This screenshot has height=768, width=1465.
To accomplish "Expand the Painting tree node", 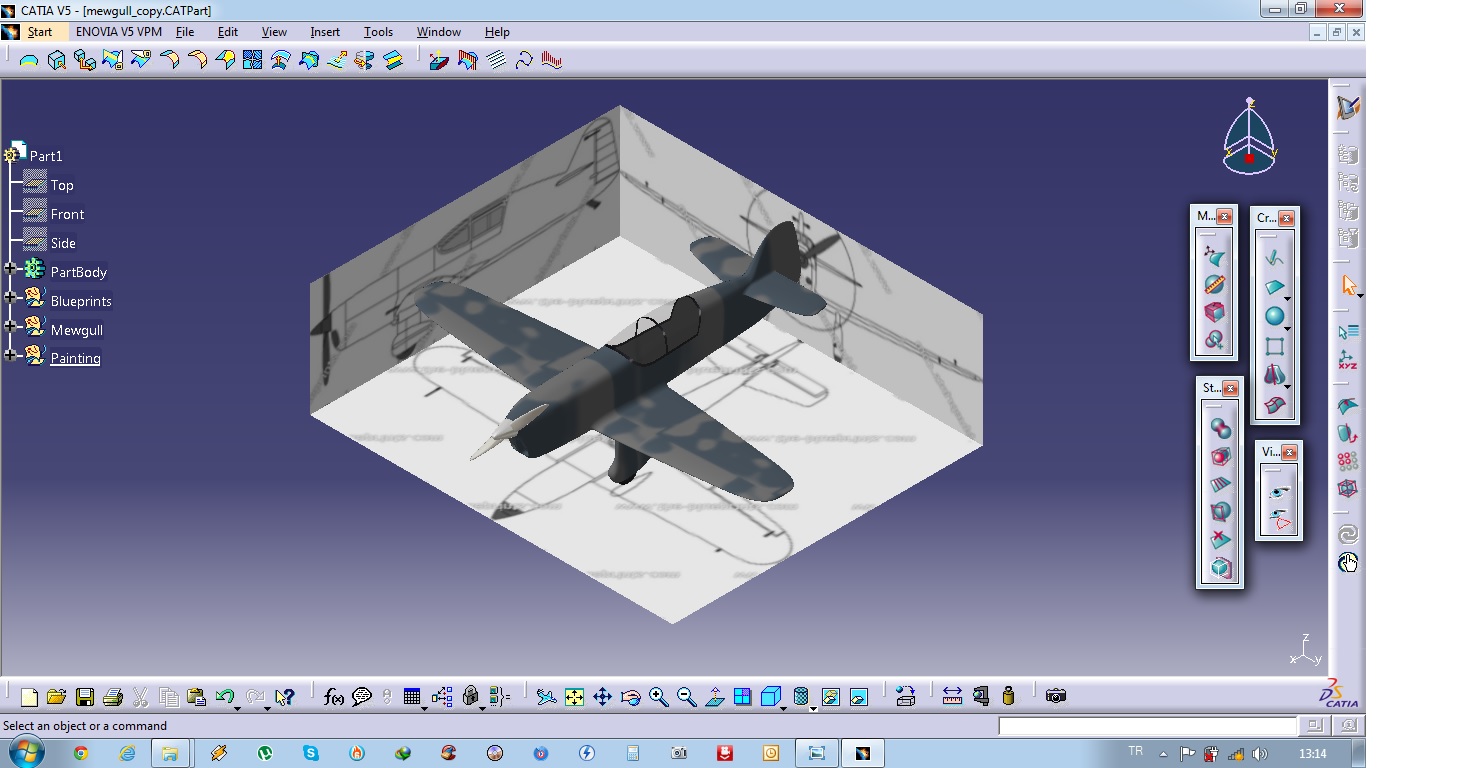I will [10, 355].
